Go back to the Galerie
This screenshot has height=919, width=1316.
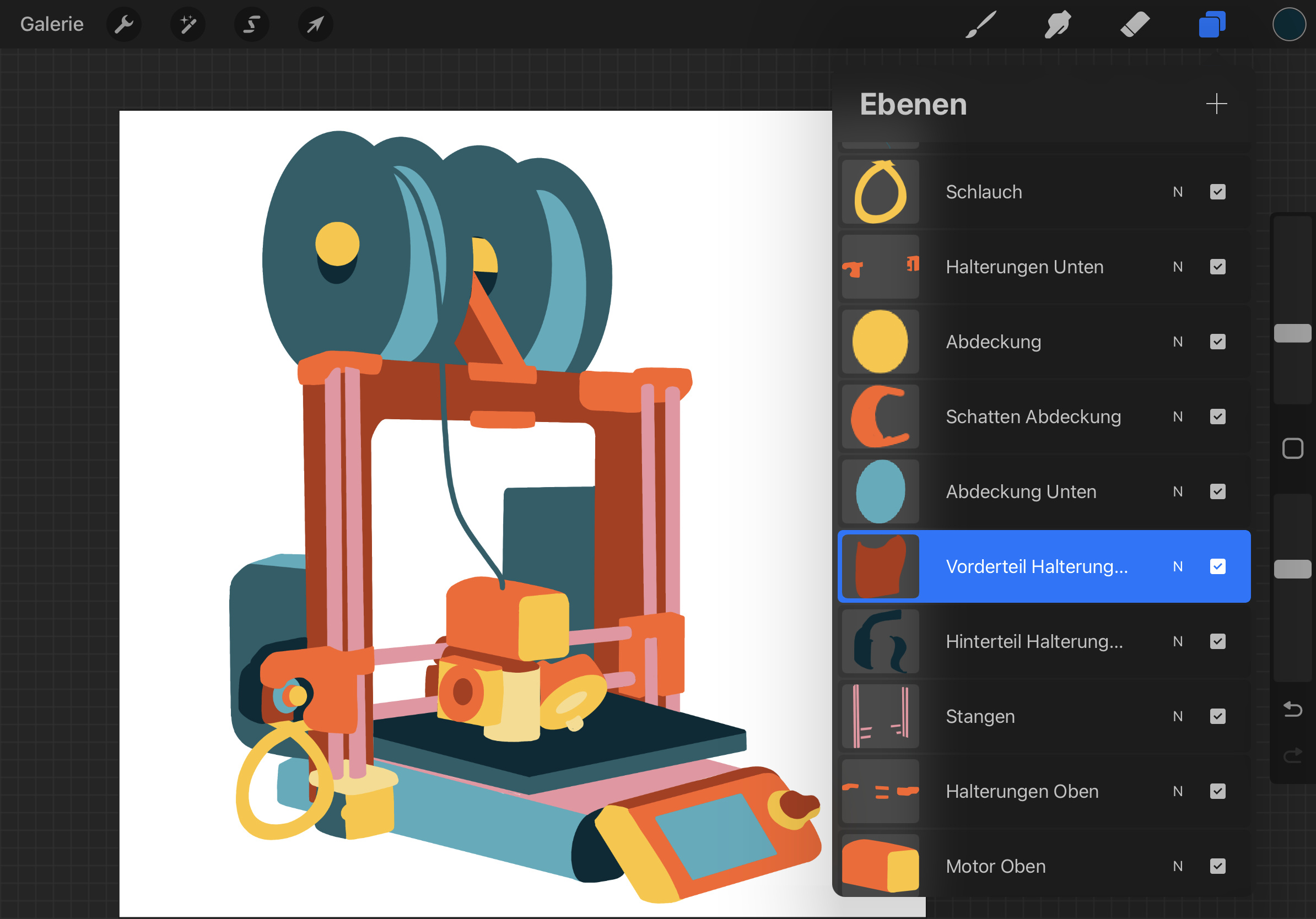click(51, 24)
